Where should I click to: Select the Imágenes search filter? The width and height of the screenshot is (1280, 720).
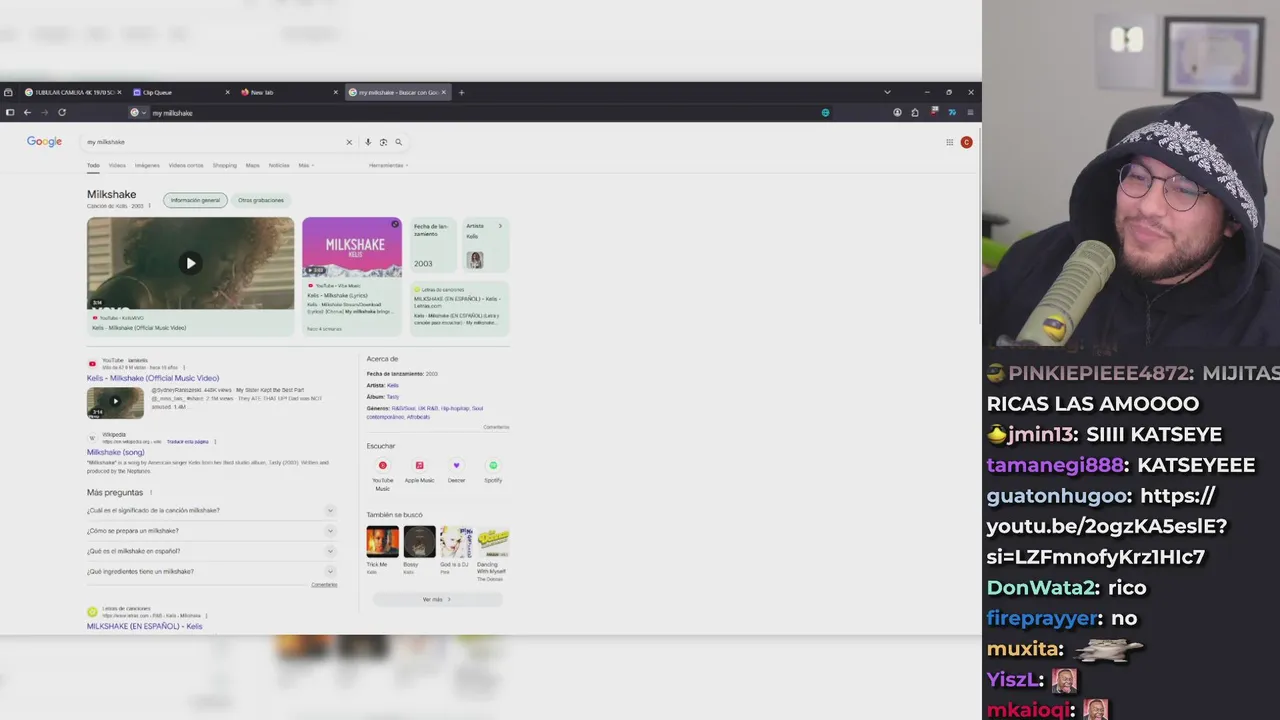pos(147,165)
